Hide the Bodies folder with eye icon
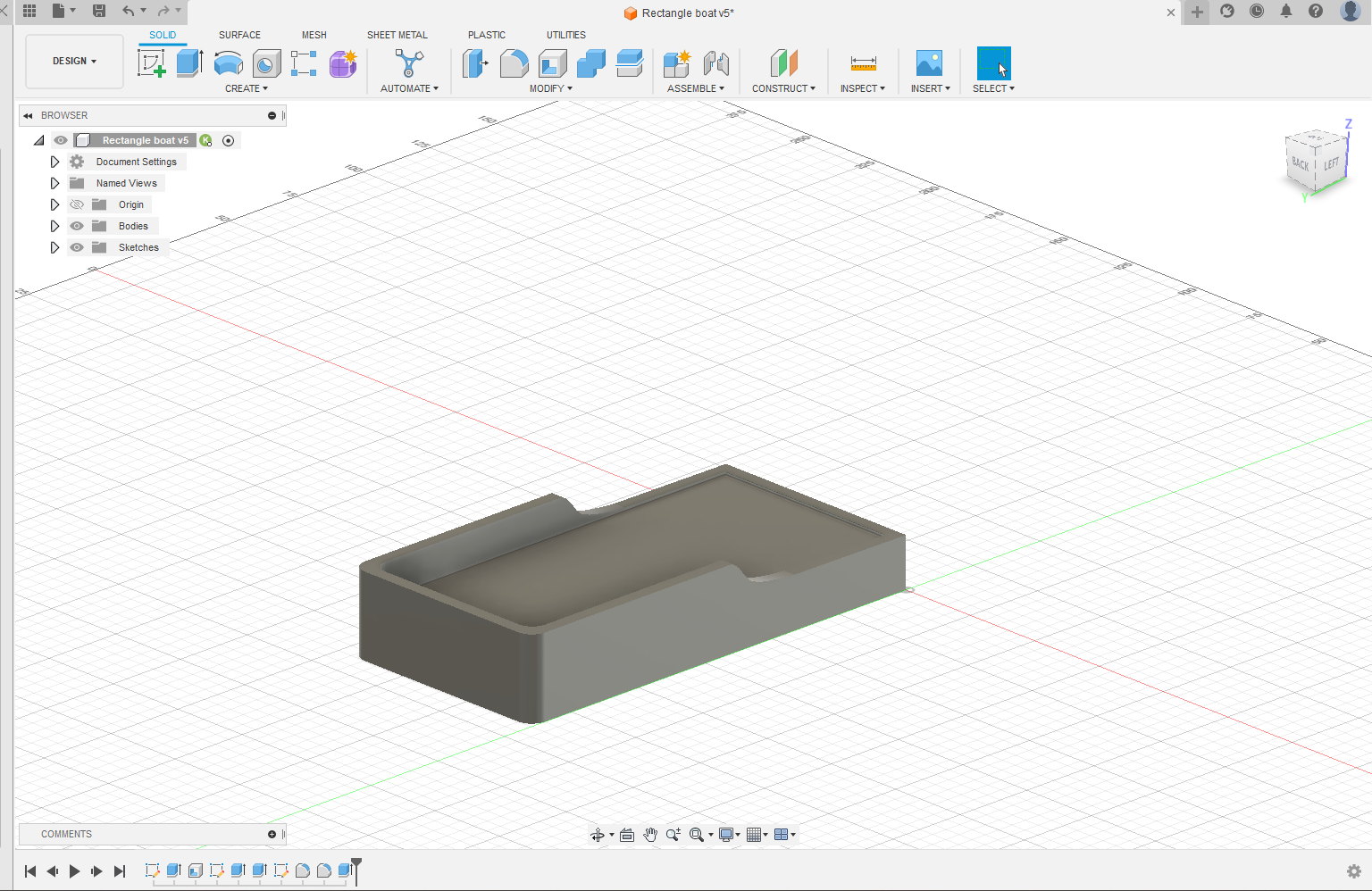 pos(77,226)
